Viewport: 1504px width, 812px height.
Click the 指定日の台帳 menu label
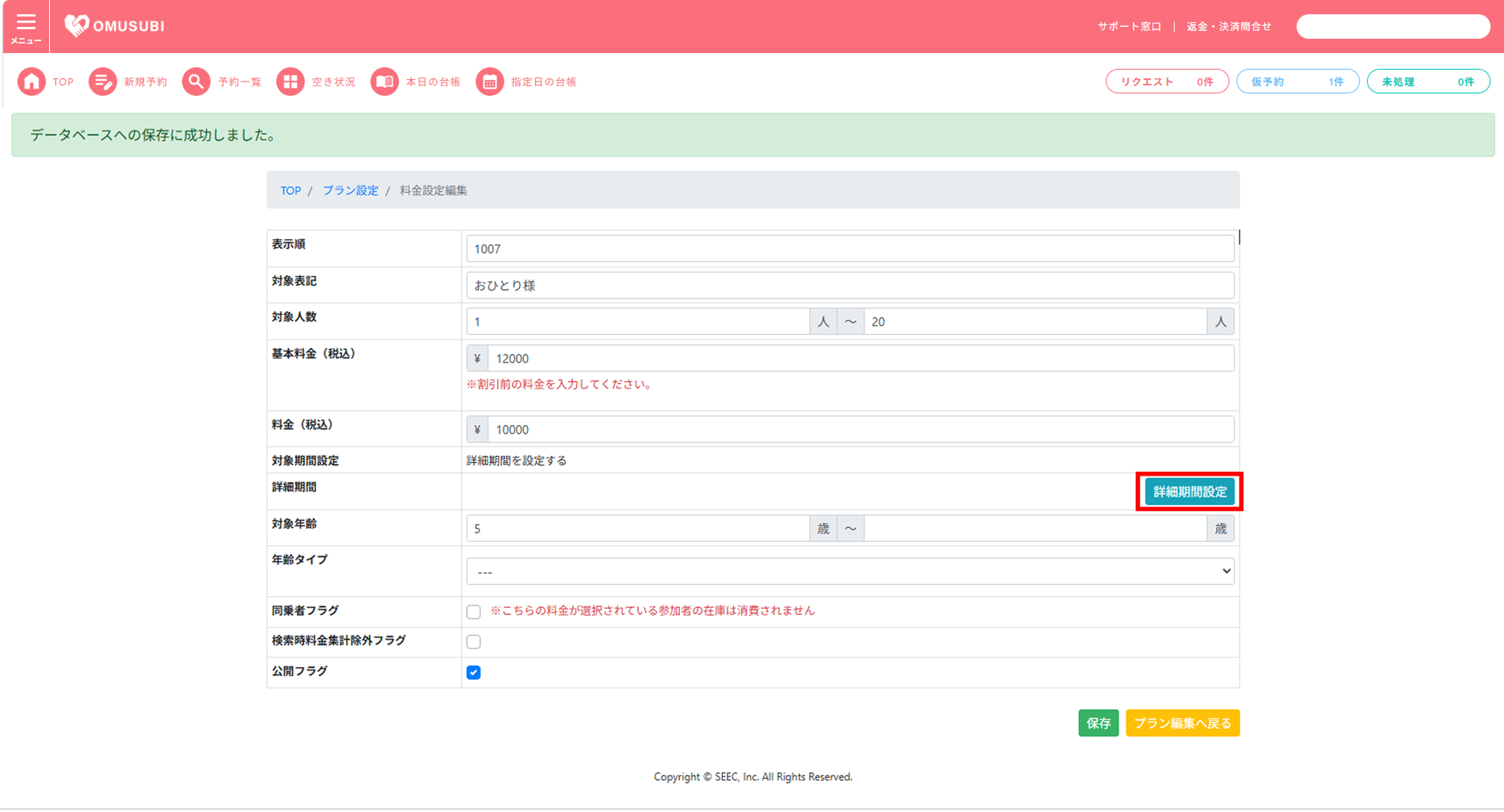[544, 82]
